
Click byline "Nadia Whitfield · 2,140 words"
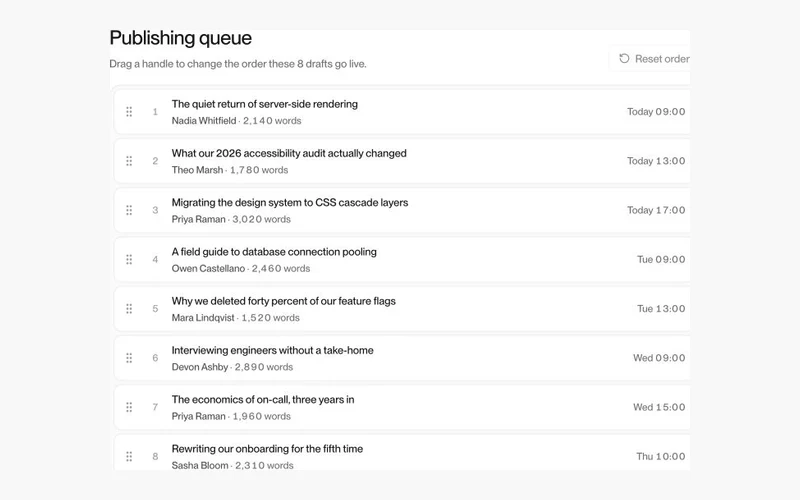pos(236,121)
